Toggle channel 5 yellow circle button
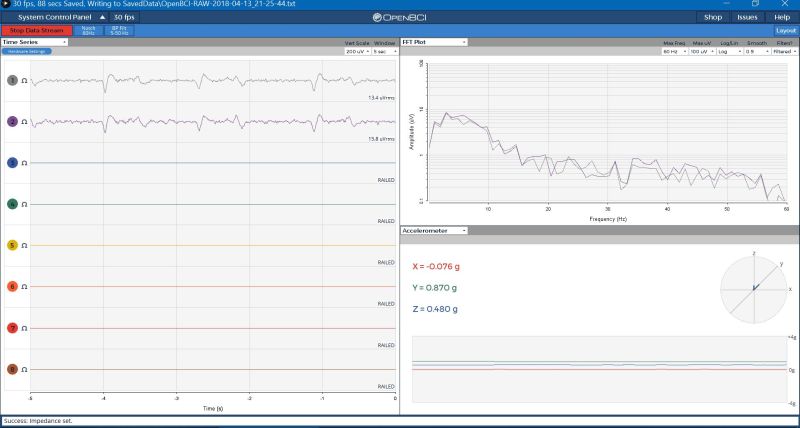800x428 pixels. point(12,246)
